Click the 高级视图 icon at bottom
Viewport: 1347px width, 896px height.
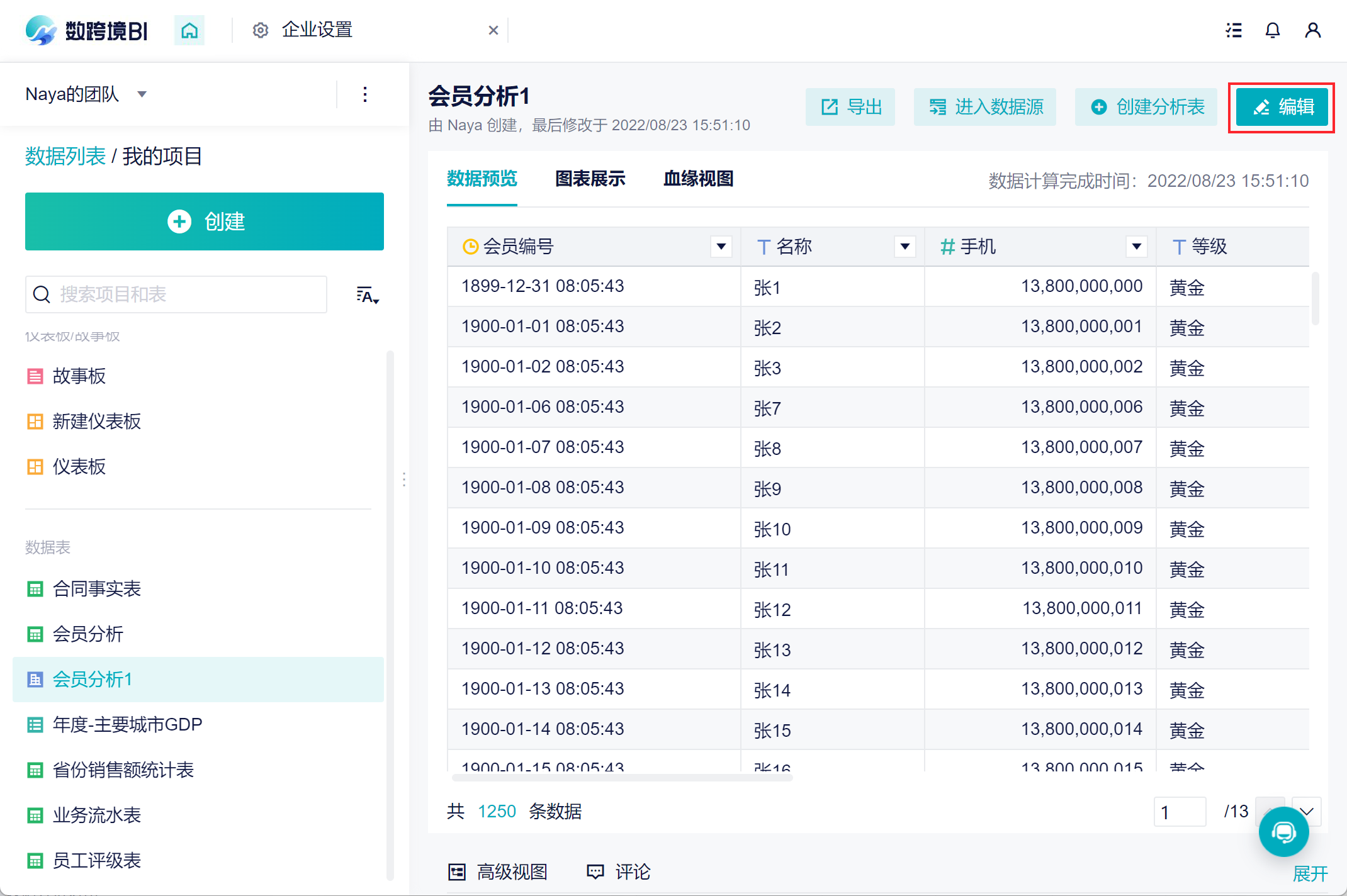point(457,872)
